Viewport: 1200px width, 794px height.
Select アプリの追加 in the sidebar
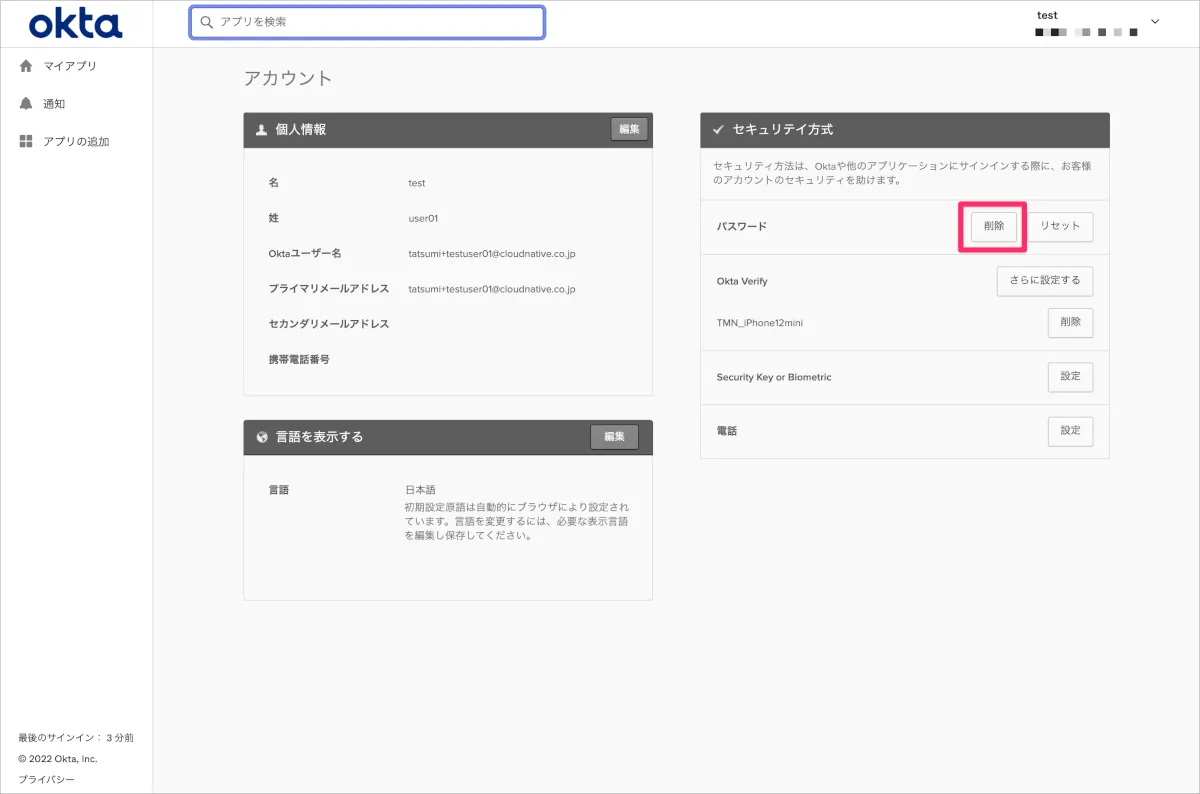(76, 142)
